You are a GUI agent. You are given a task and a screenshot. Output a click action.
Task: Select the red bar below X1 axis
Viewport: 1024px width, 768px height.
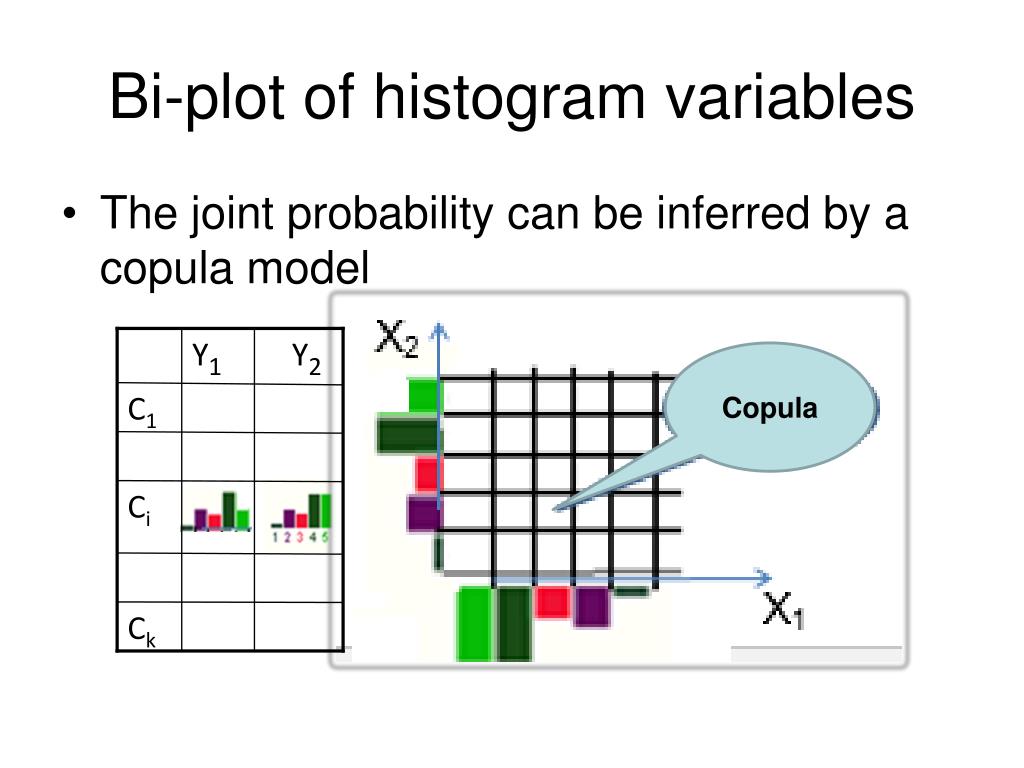point(552,600)
